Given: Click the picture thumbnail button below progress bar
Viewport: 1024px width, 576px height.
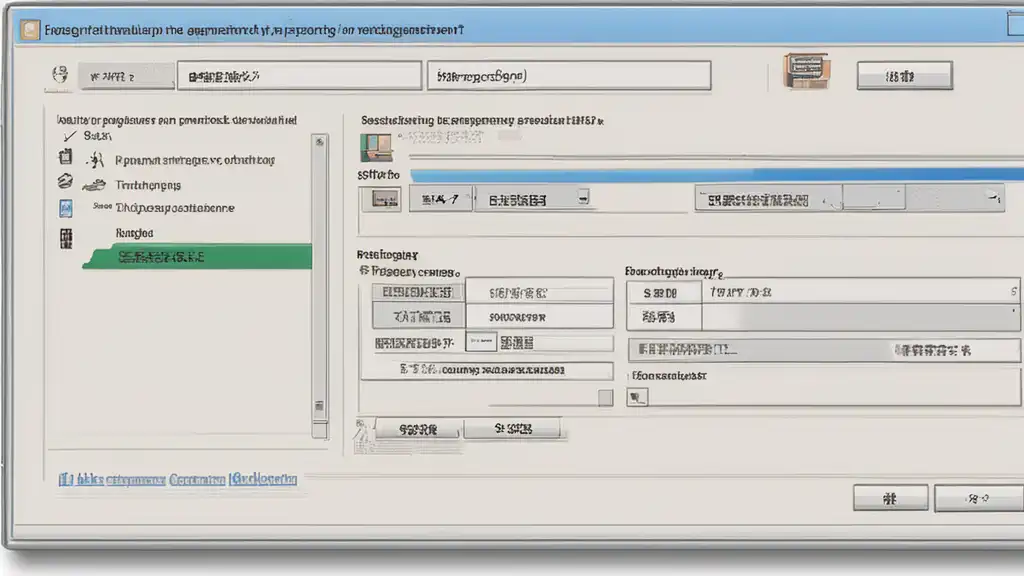Looking at the screenshot, I should pos(381,199).
